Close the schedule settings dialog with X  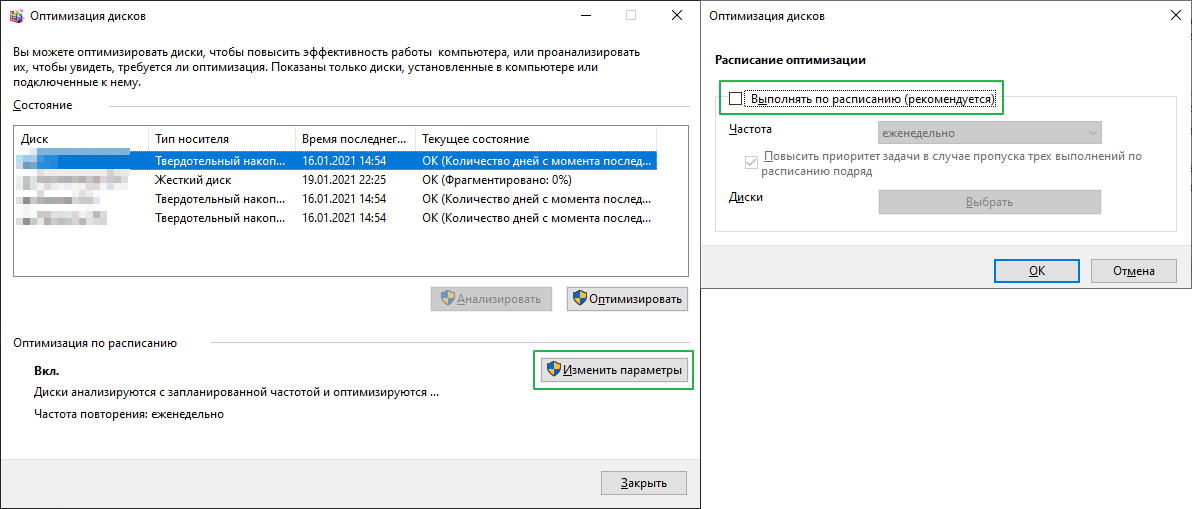1173,15
